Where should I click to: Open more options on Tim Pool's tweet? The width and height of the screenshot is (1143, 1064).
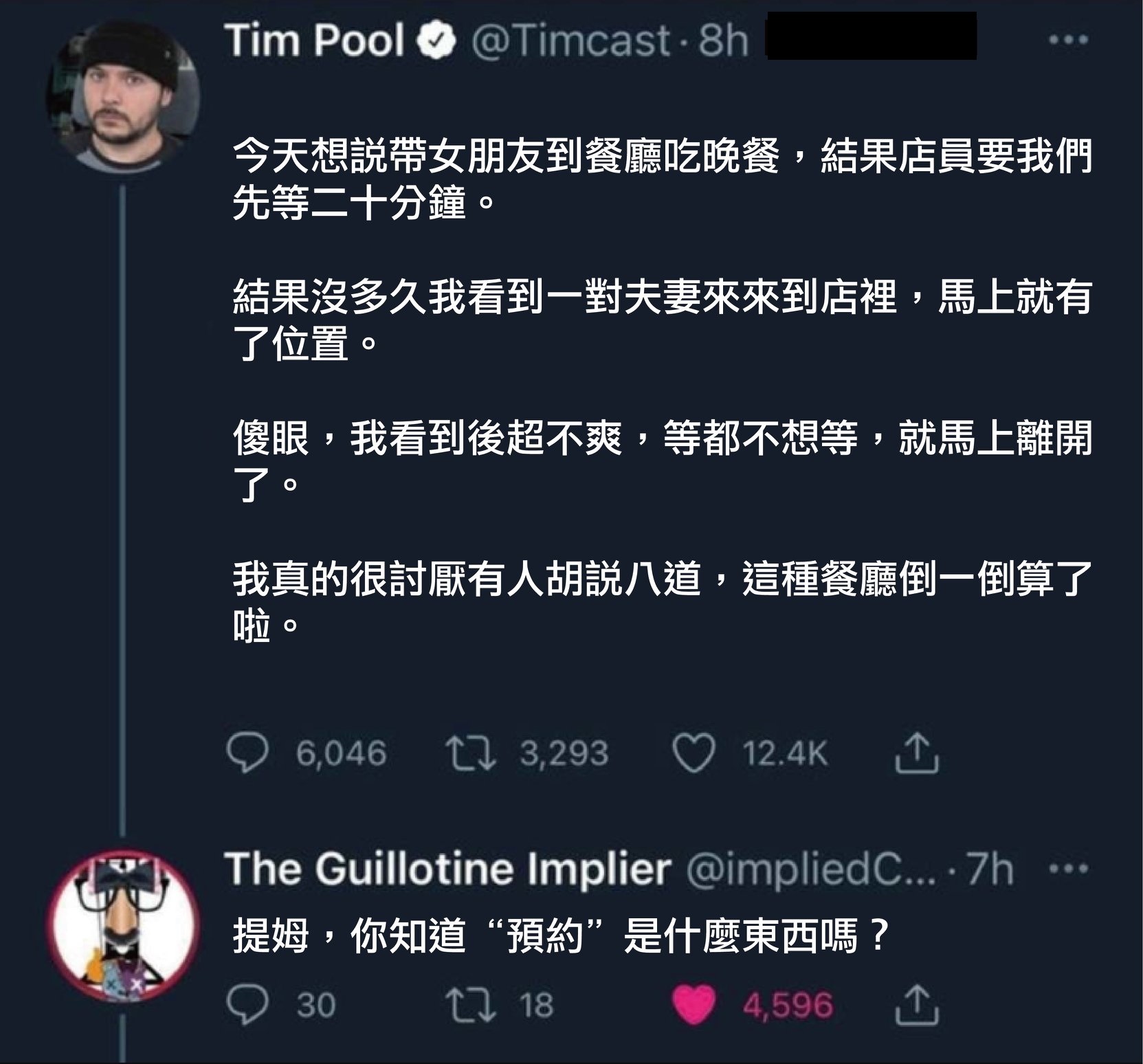1068,41
